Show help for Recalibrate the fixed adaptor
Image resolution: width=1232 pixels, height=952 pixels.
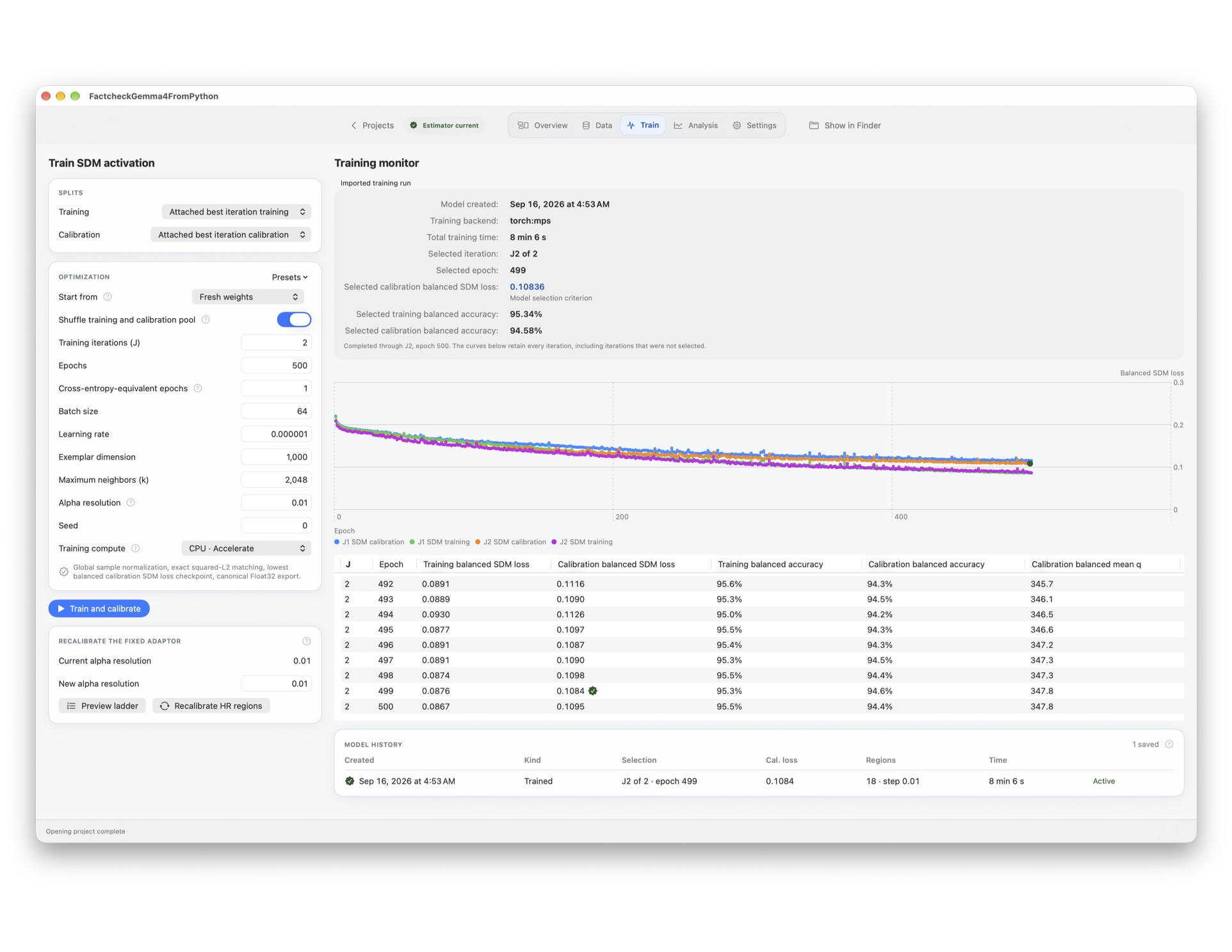(x=307, y=641)
